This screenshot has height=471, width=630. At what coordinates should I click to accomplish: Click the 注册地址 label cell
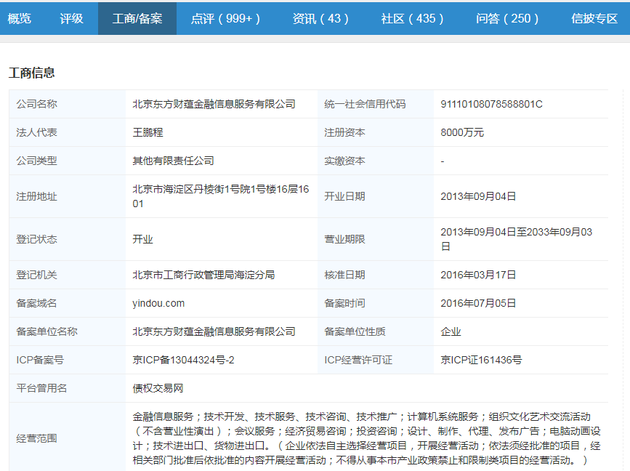pyautogui.click(x=68, y=196)
